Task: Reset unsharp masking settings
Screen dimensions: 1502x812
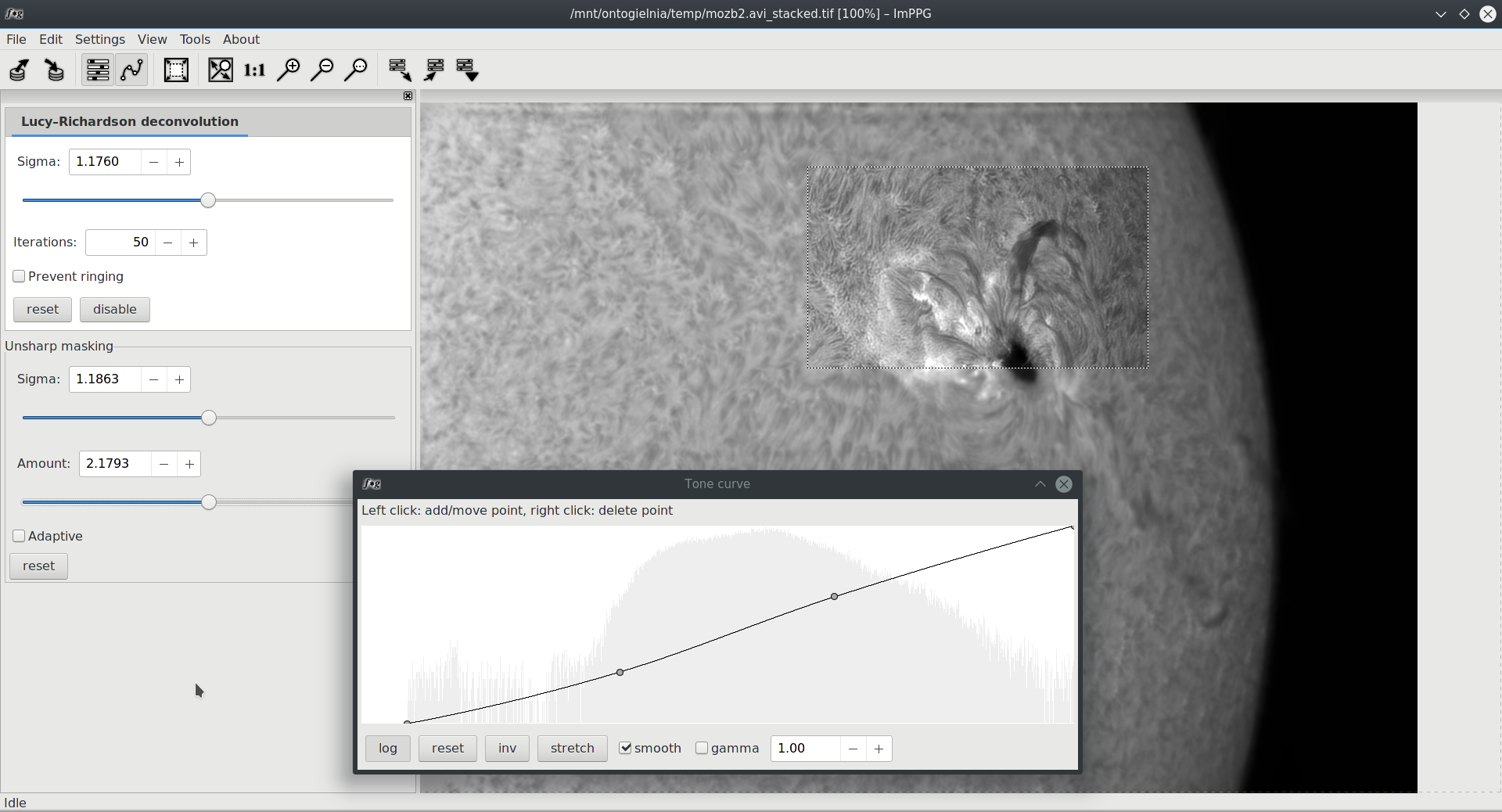Action: click(x=38, y=566)
